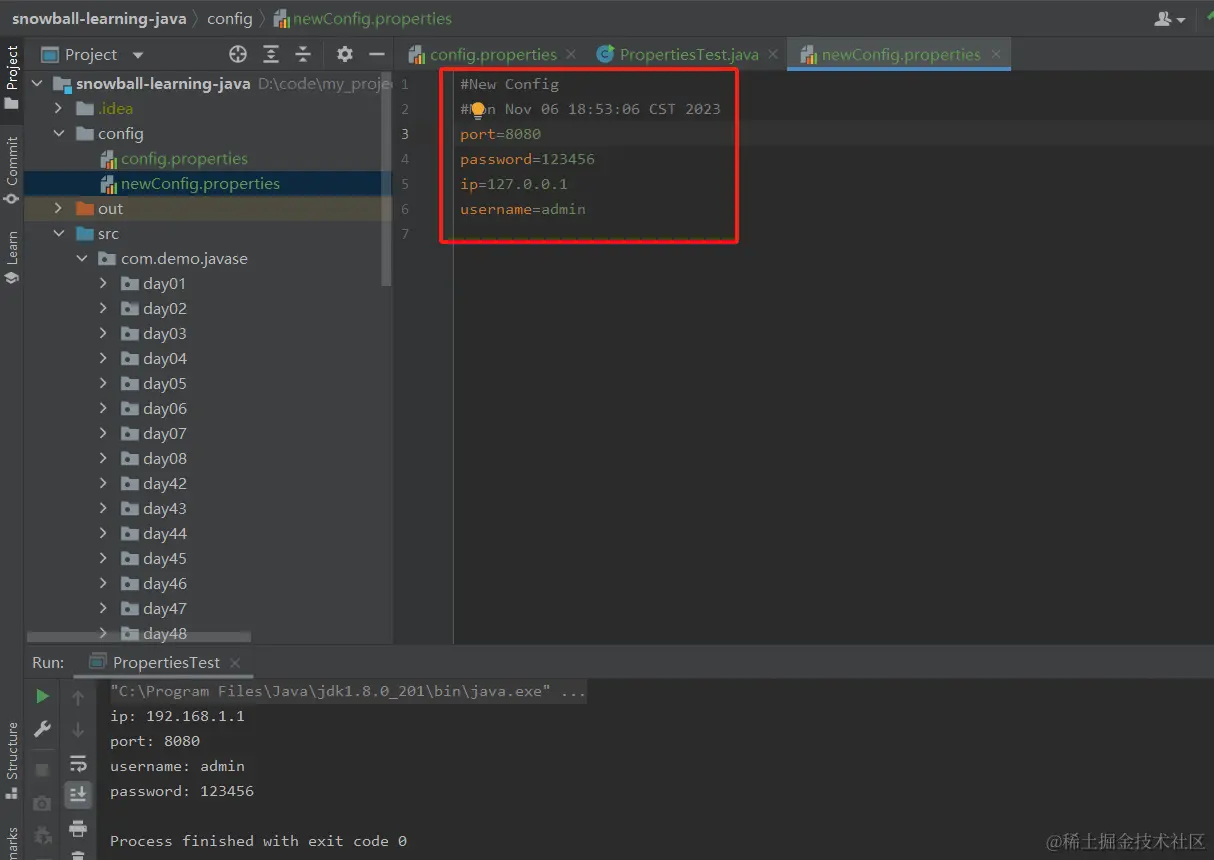Hide the Project panel with minus icon
Viewport: 1214px width, 860px height.
tap(376, 54)
